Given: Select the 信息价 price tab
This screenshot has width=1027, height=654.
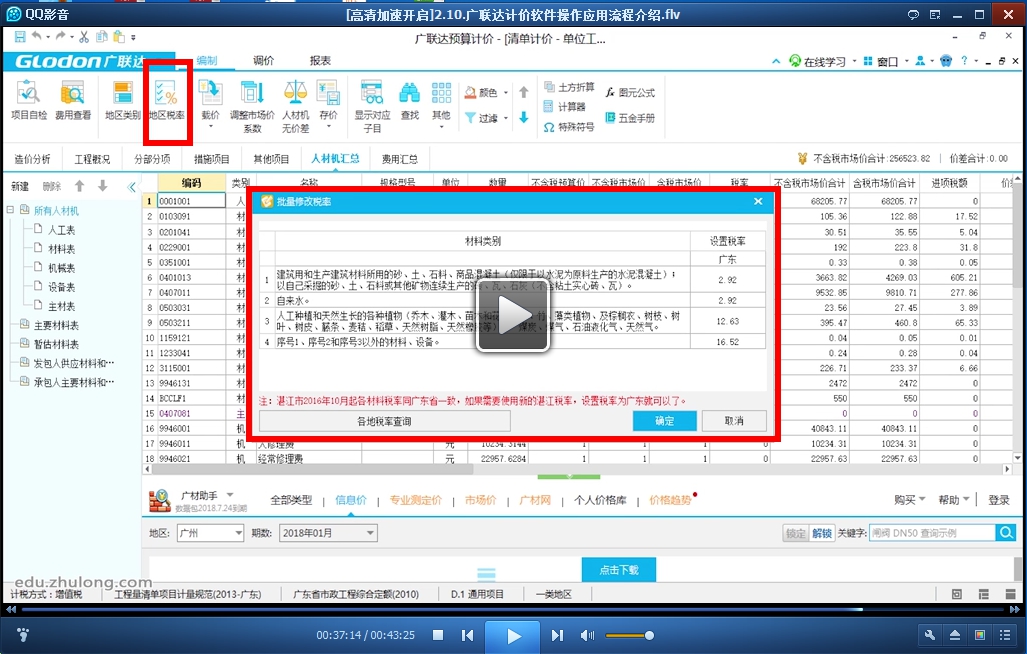Looking at the screenshot, I should [x=351, y=500].
